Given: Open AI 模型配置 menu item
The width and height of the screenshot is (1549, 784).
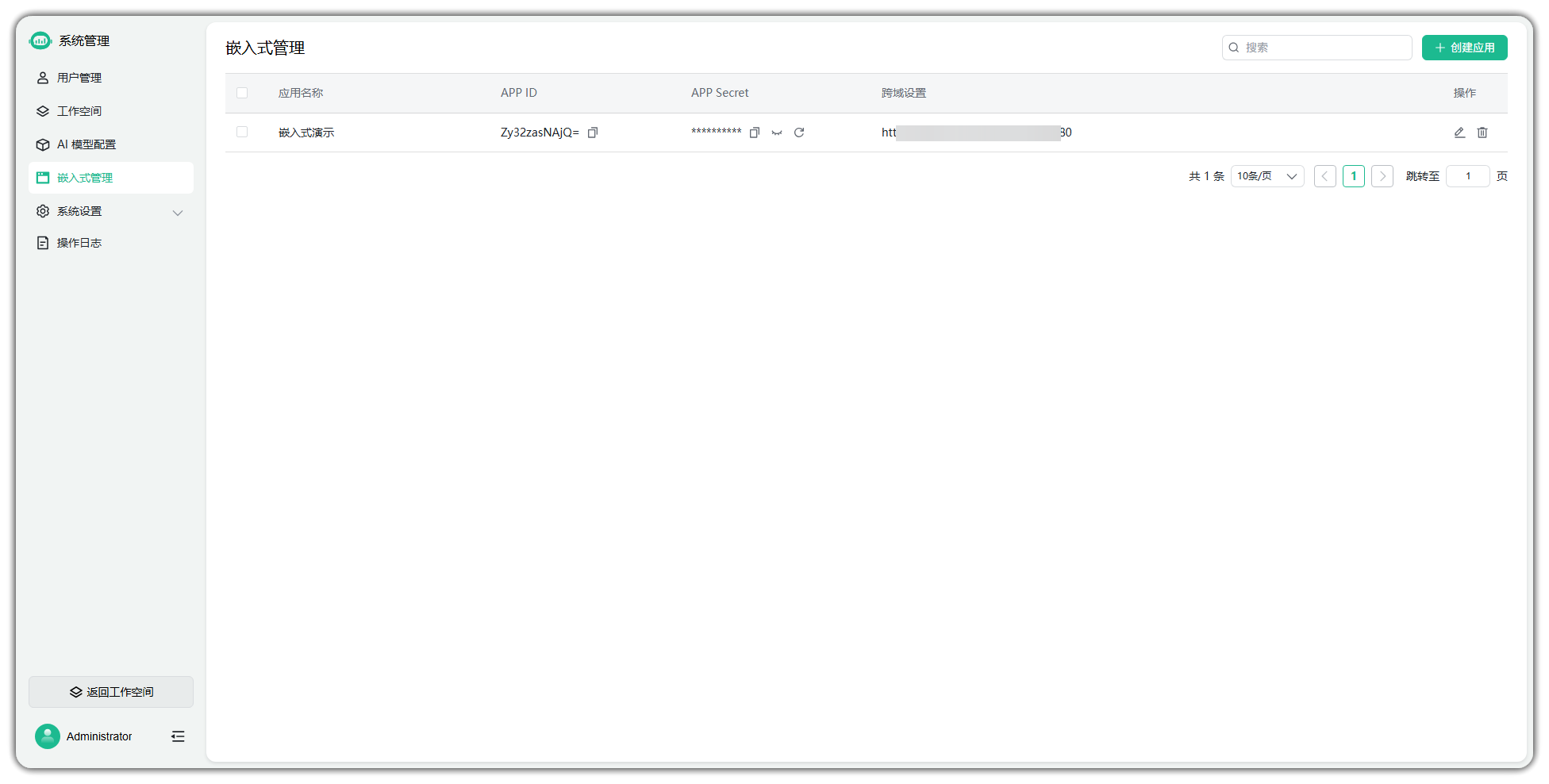Looking at the screenshot, I should coord(86,144).
